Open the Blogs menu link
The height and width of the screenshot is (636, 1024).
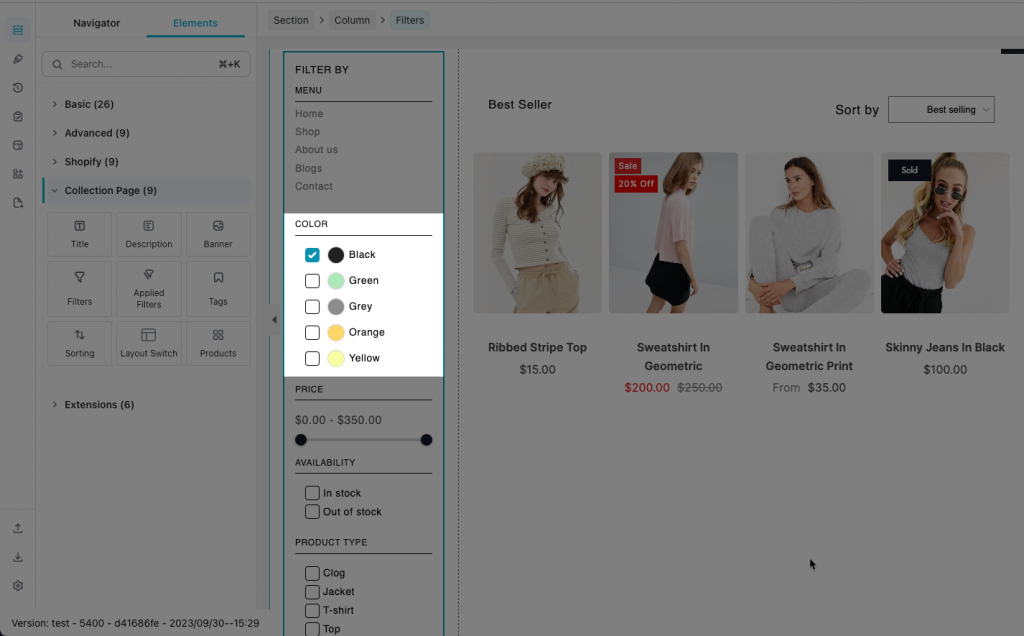pyautogui.click(x=308, y=168)
